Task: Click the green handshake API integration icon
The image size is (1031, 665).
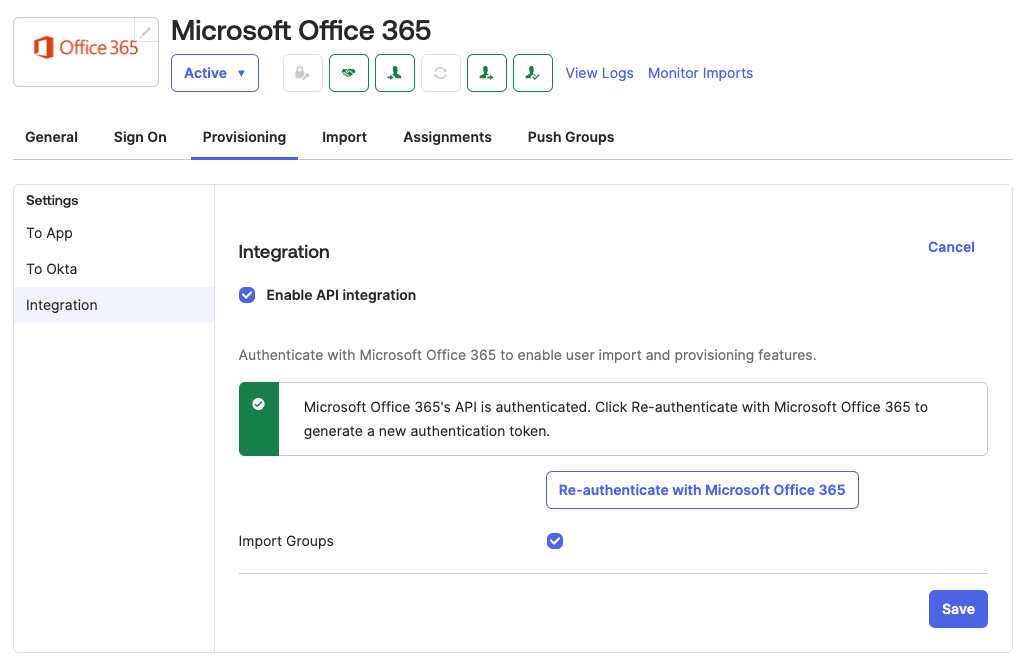Action: click(348, 72)
